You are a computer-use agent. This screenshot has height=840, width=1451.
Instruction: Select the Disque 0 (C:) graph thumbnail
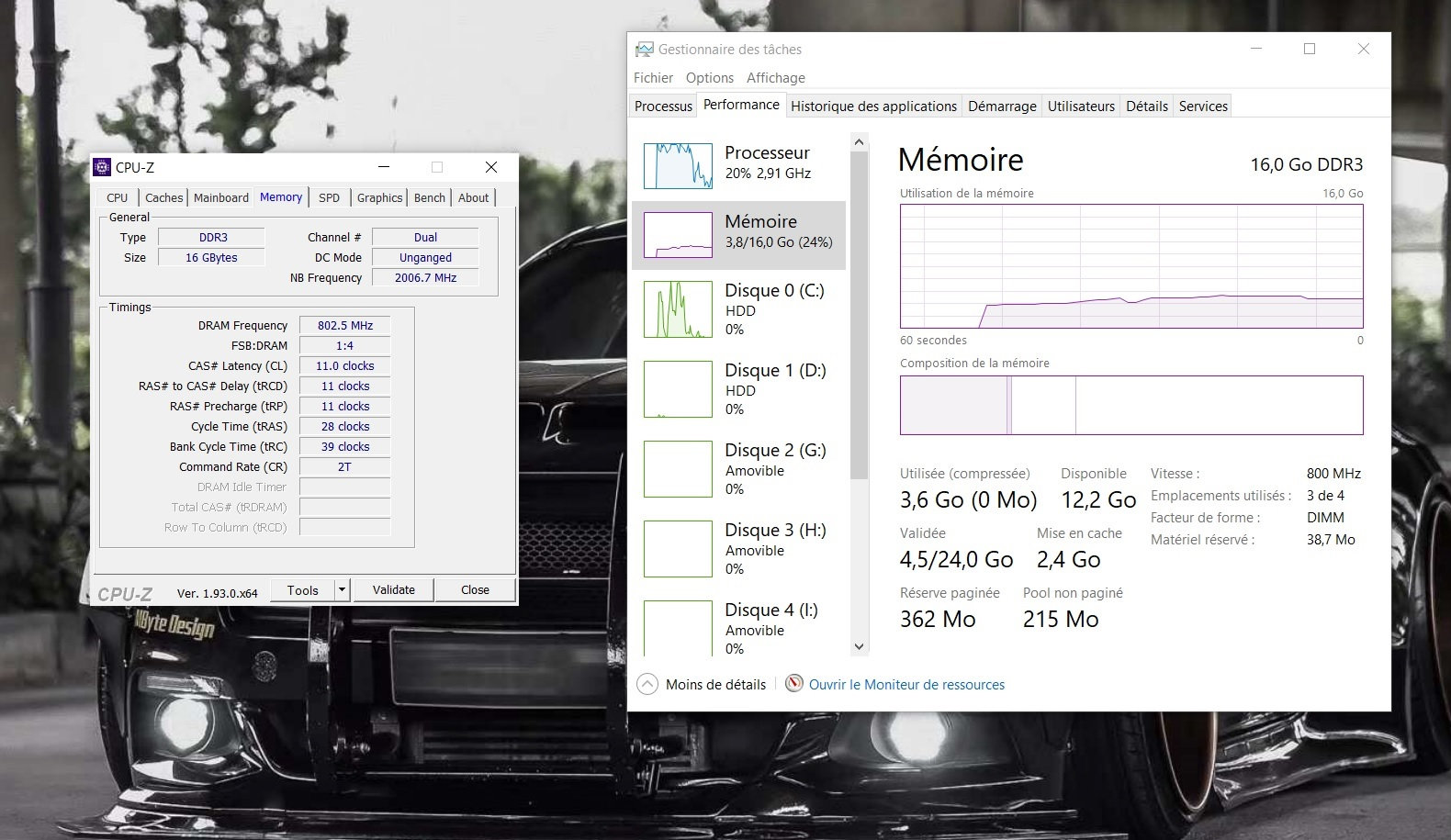pos(678,309)
